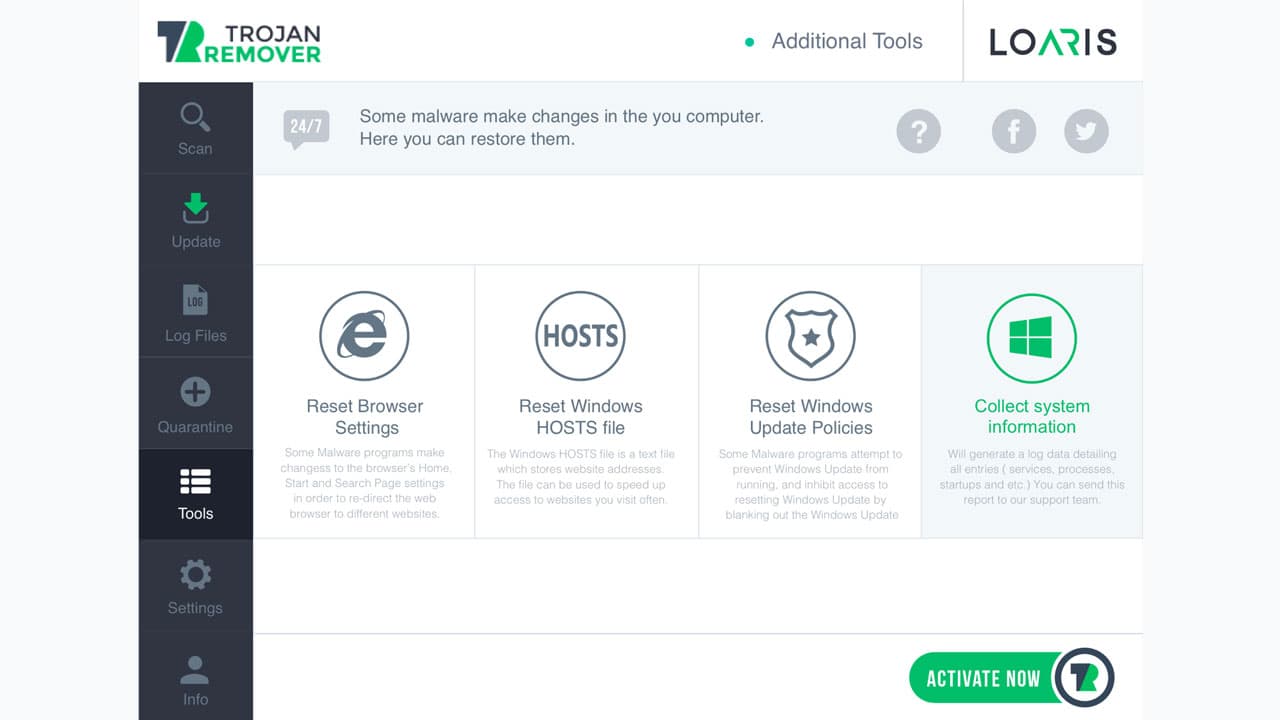1280x720 pixels.
Task: Click the Collect system information link
Action: [x=1032, y=416]
